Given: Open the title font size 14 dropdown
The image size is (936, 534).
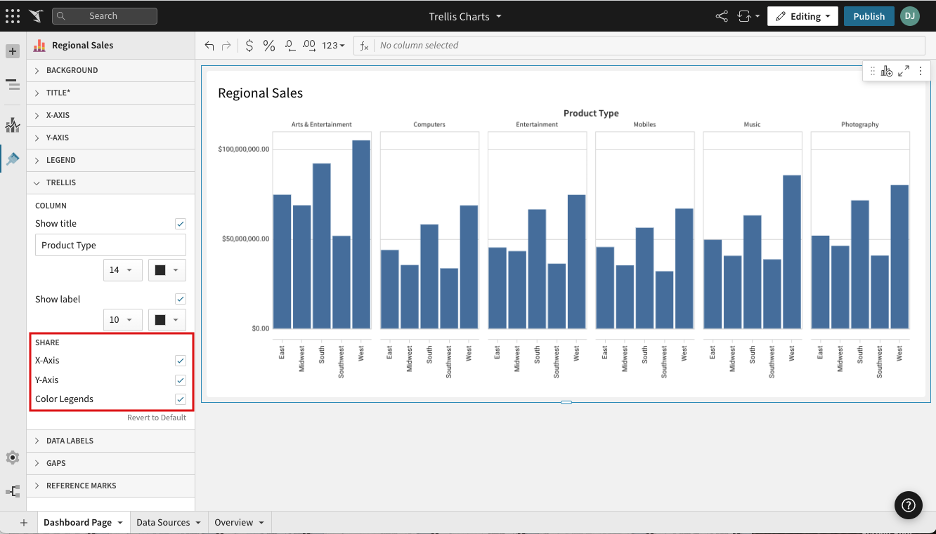Looking at the screenshot, I should [121, 270].
